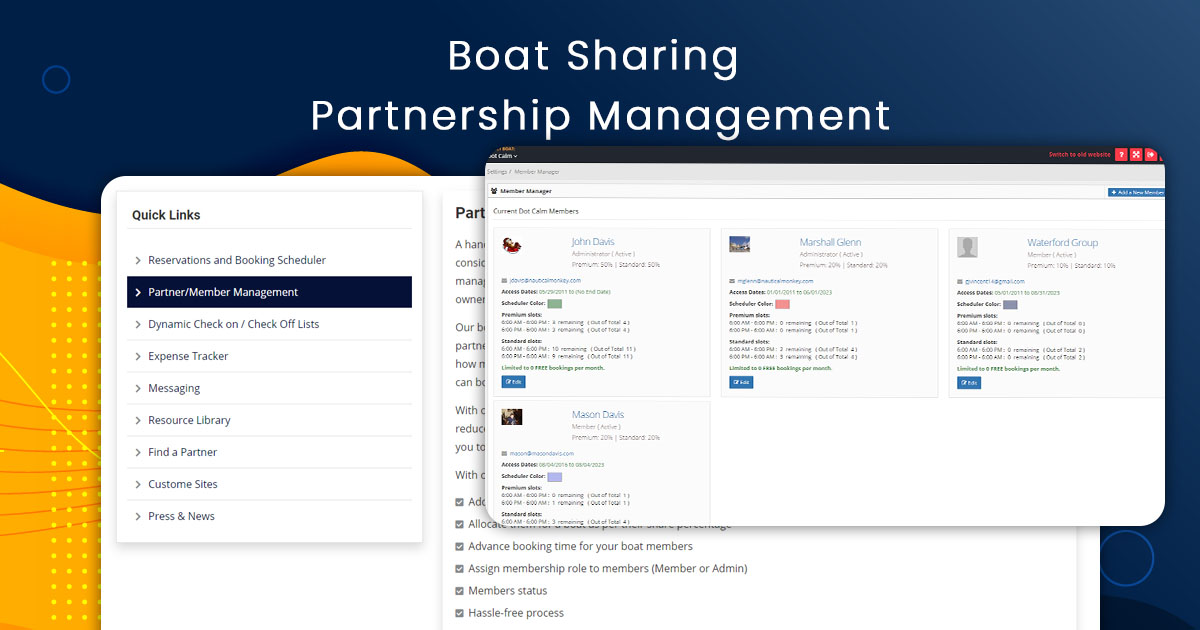
Task: Click the logout icon at top right
Action: click(1151, 153)
